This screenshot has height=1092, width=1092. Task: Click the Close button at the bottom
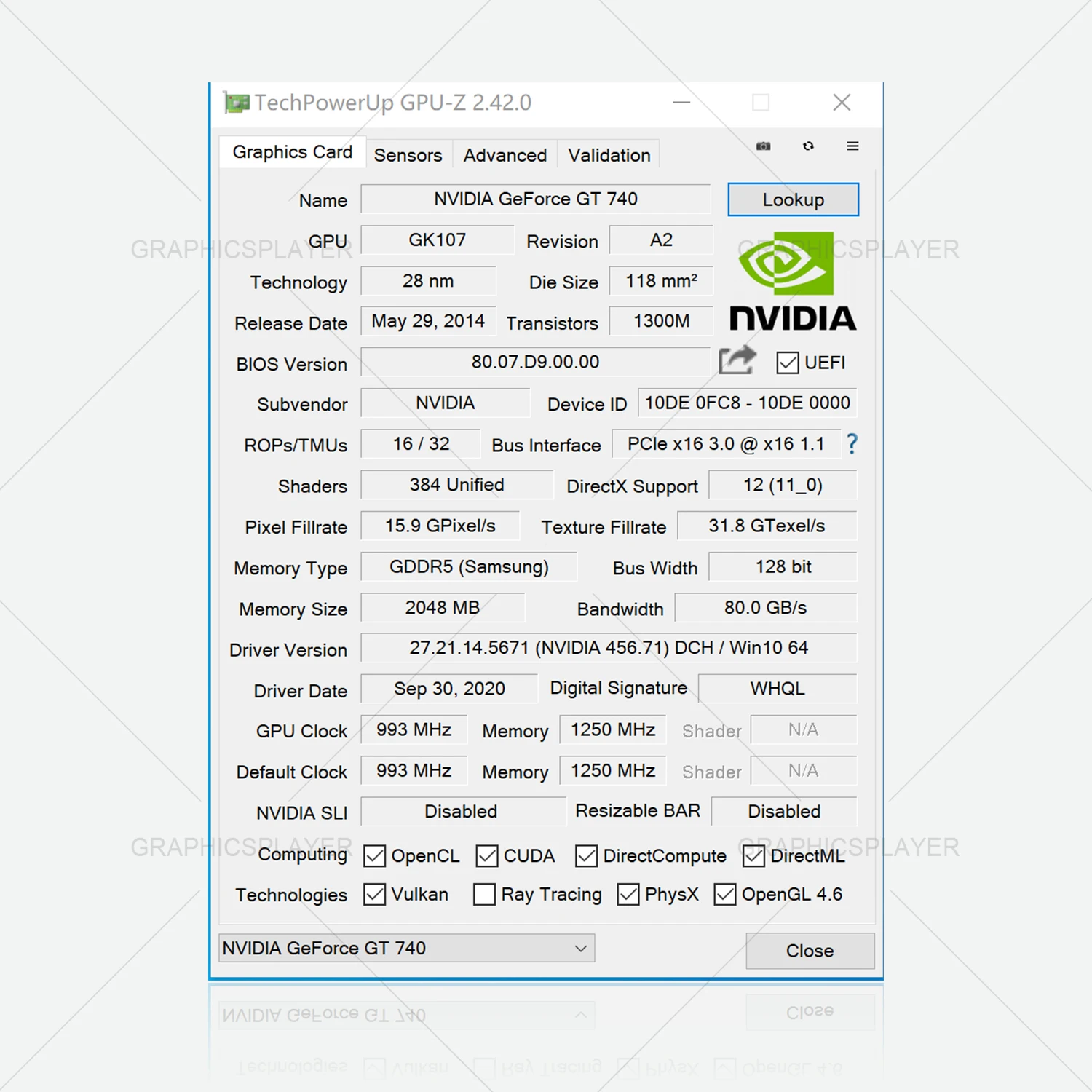810,951
